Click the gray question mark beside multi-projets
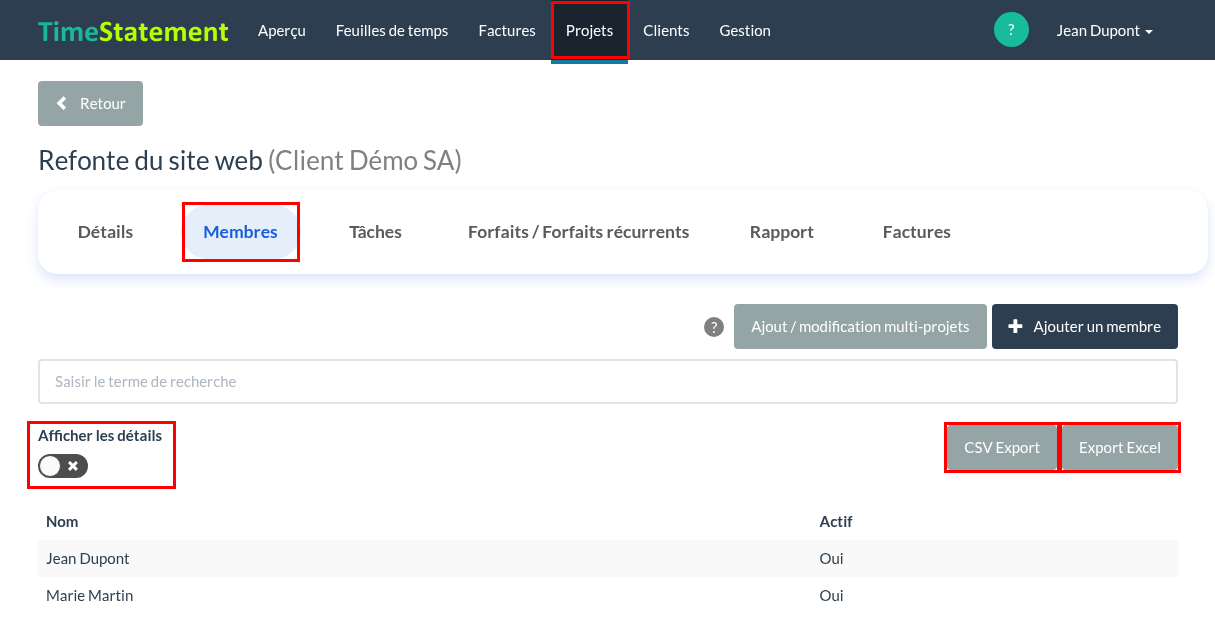 pos(714,327)
